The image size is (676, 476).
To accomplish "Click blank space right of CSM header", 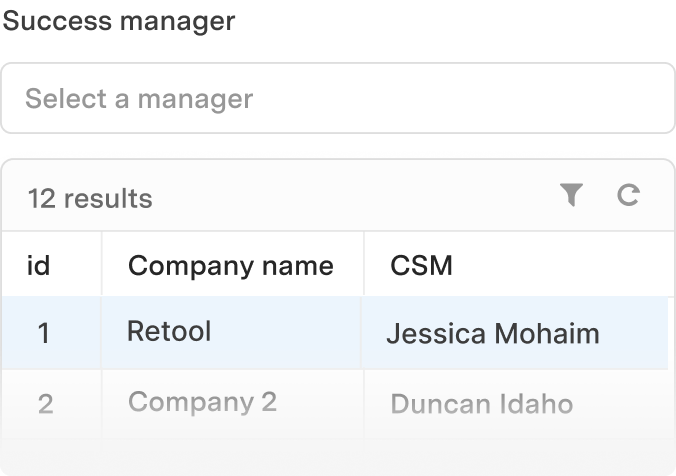I will (560, 265).
